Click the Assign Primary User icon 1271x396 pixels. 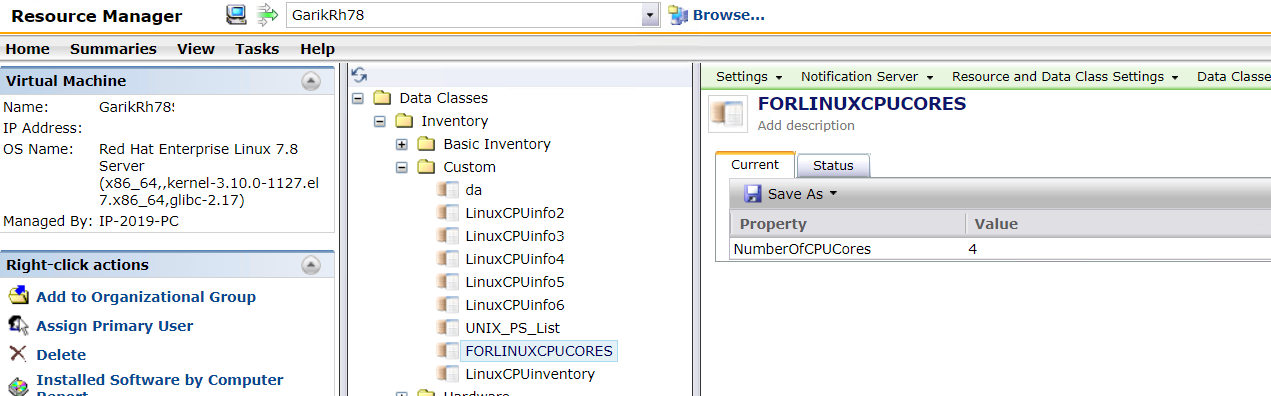[18, 325]
